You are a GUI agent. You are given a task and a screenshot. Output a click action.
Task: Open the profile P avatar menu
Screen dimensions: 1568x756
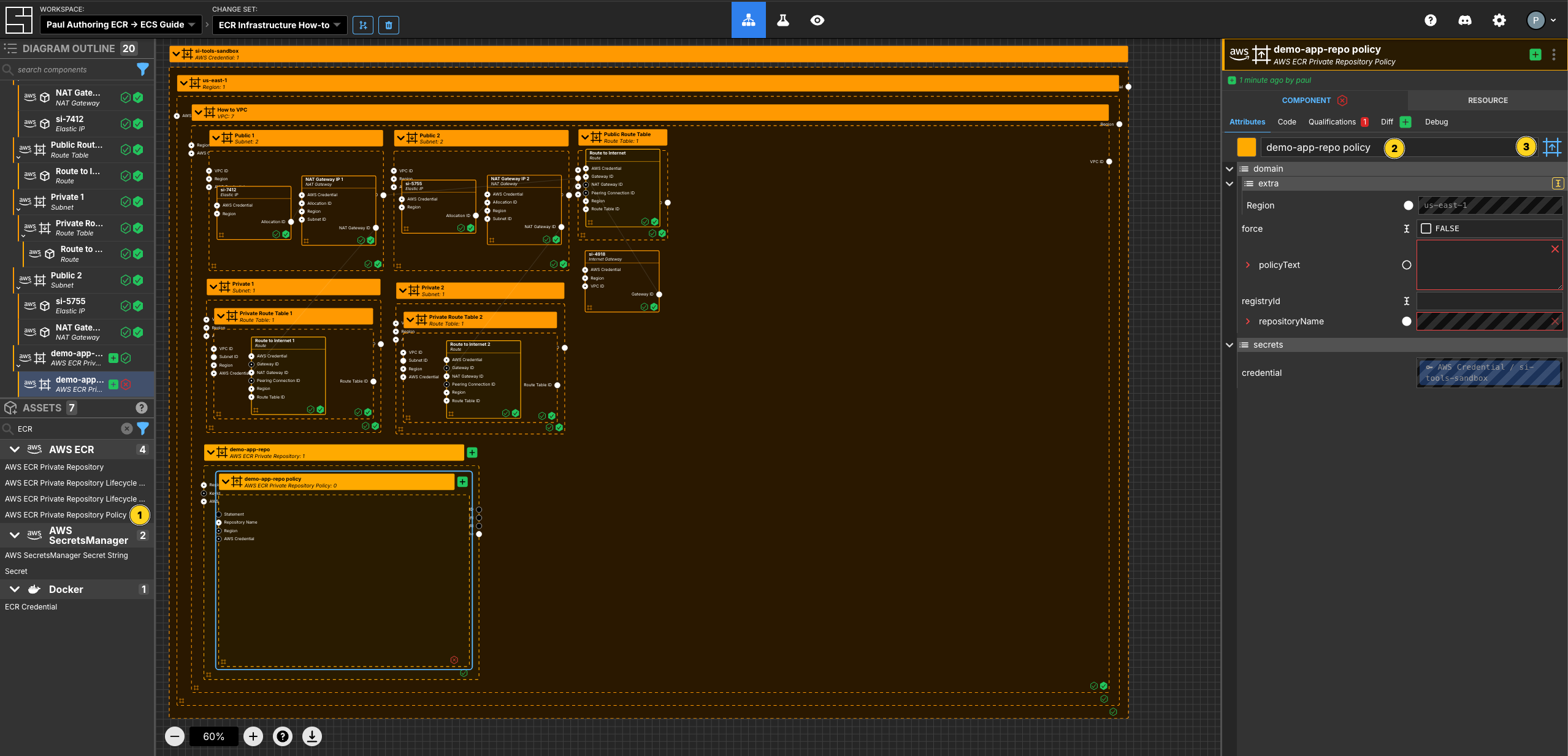(1541, 20)
